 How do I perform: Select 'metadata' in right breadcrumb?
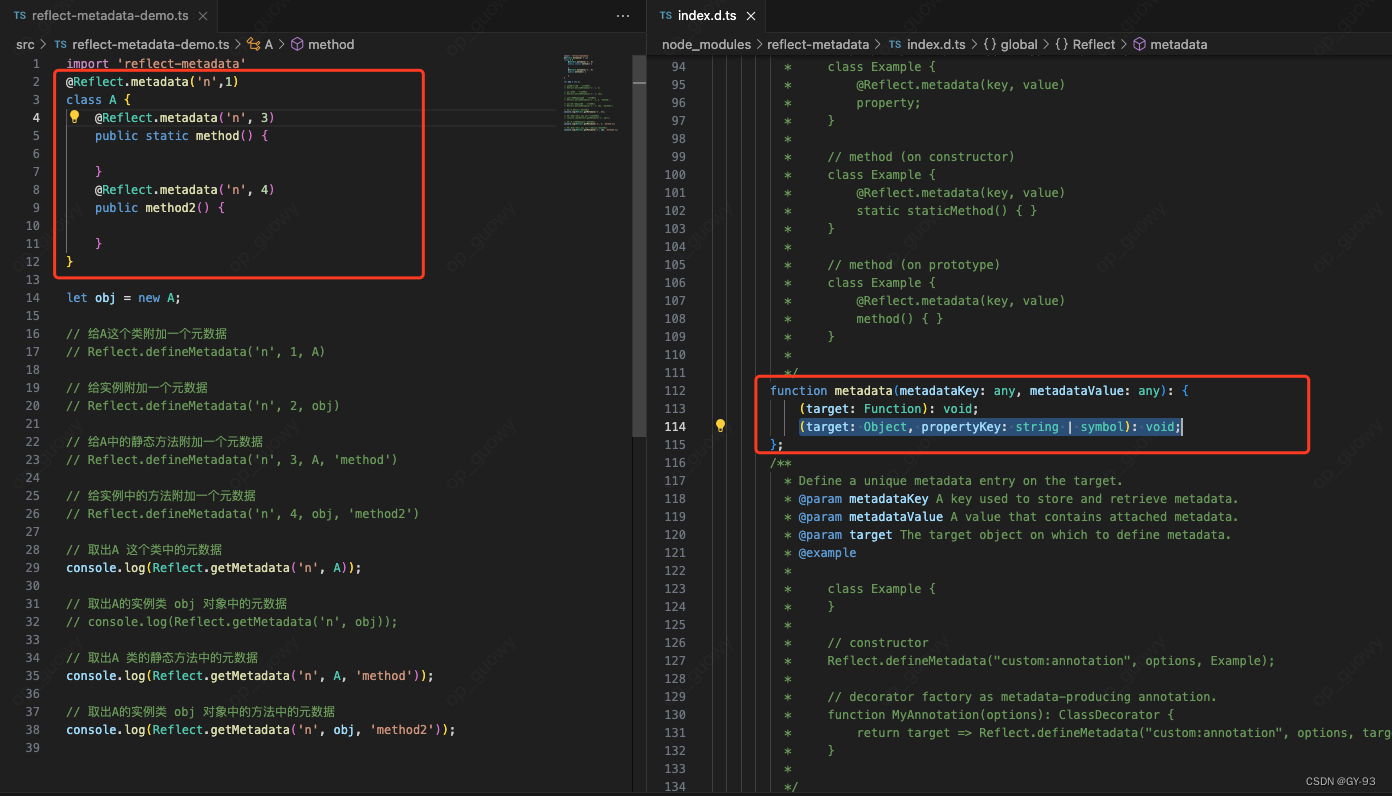coord(1178,44)
